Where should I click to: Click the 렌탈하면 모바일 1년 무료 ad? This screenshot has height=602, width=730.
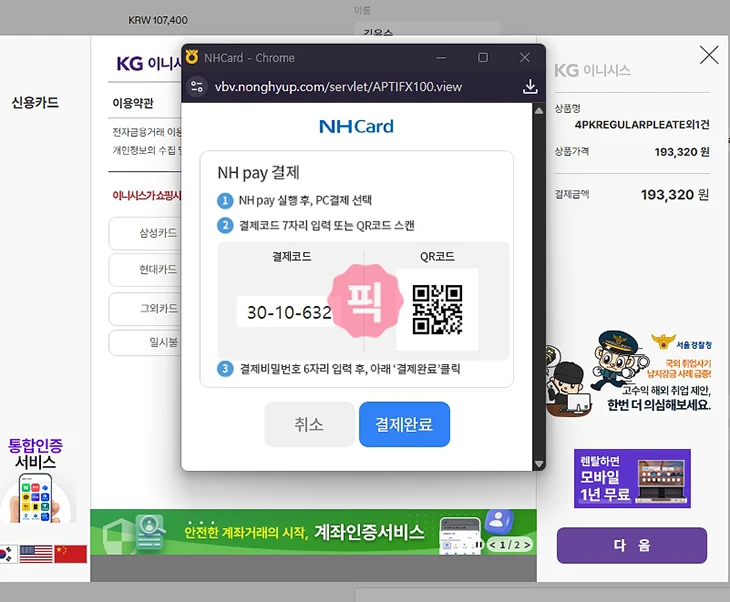632,478
